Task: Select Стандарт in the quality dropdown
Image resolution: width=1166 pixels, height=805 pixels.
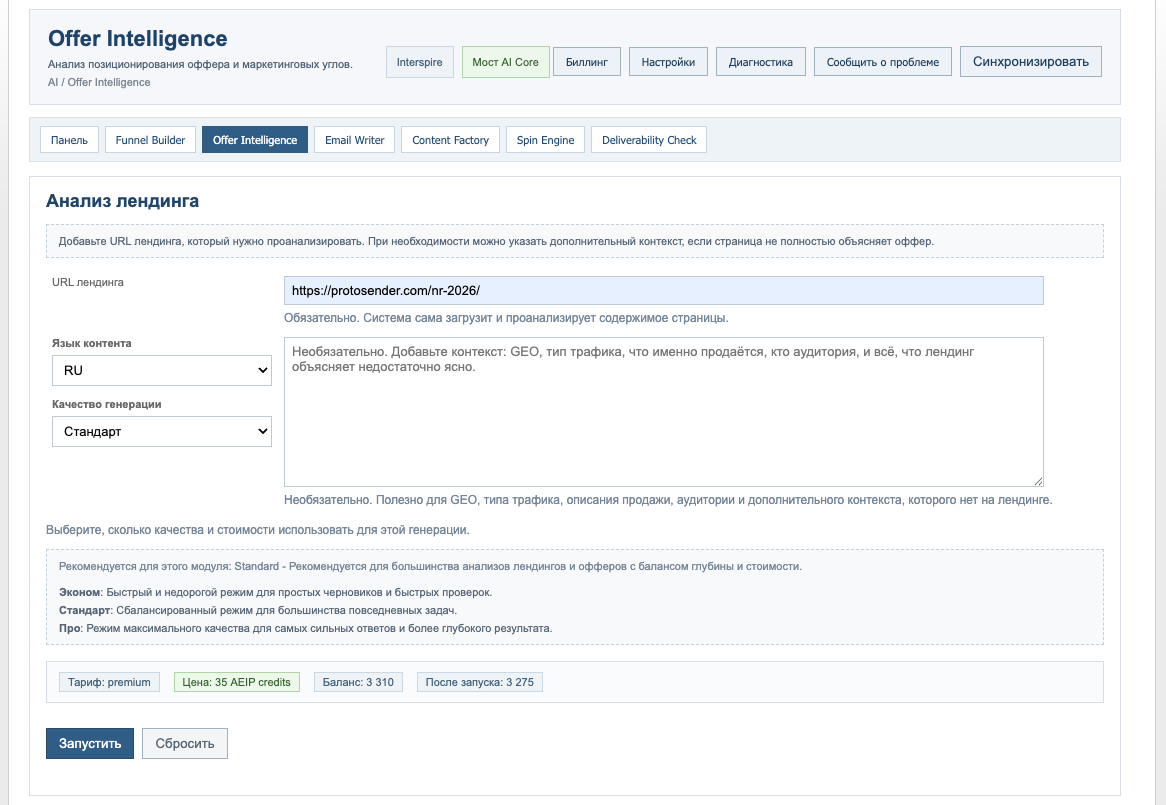Action: [160, 431]
